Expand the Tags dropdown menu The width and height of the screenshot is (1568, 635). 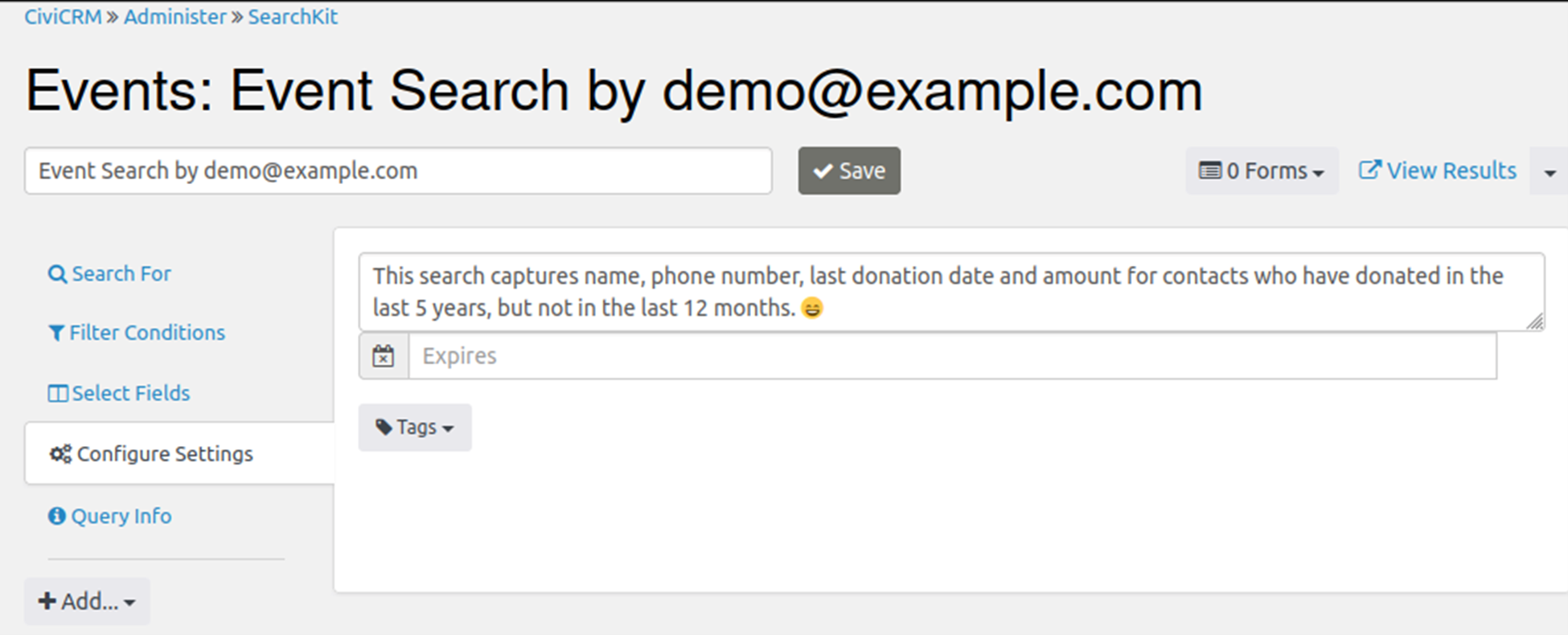(415, 427)
